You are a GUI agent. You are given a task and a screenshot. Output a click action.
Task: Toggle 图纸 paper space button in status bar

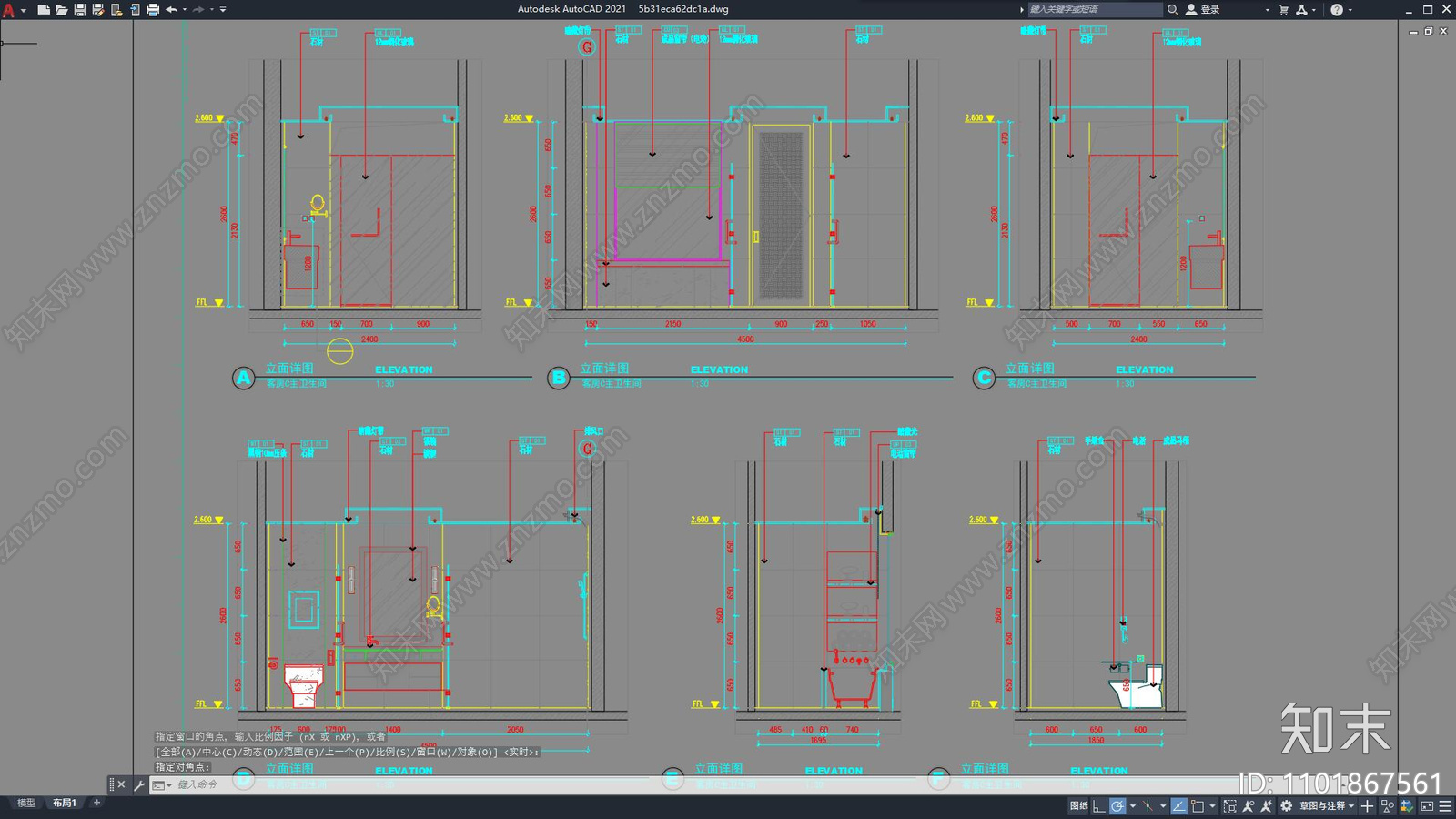point(1079,806)
